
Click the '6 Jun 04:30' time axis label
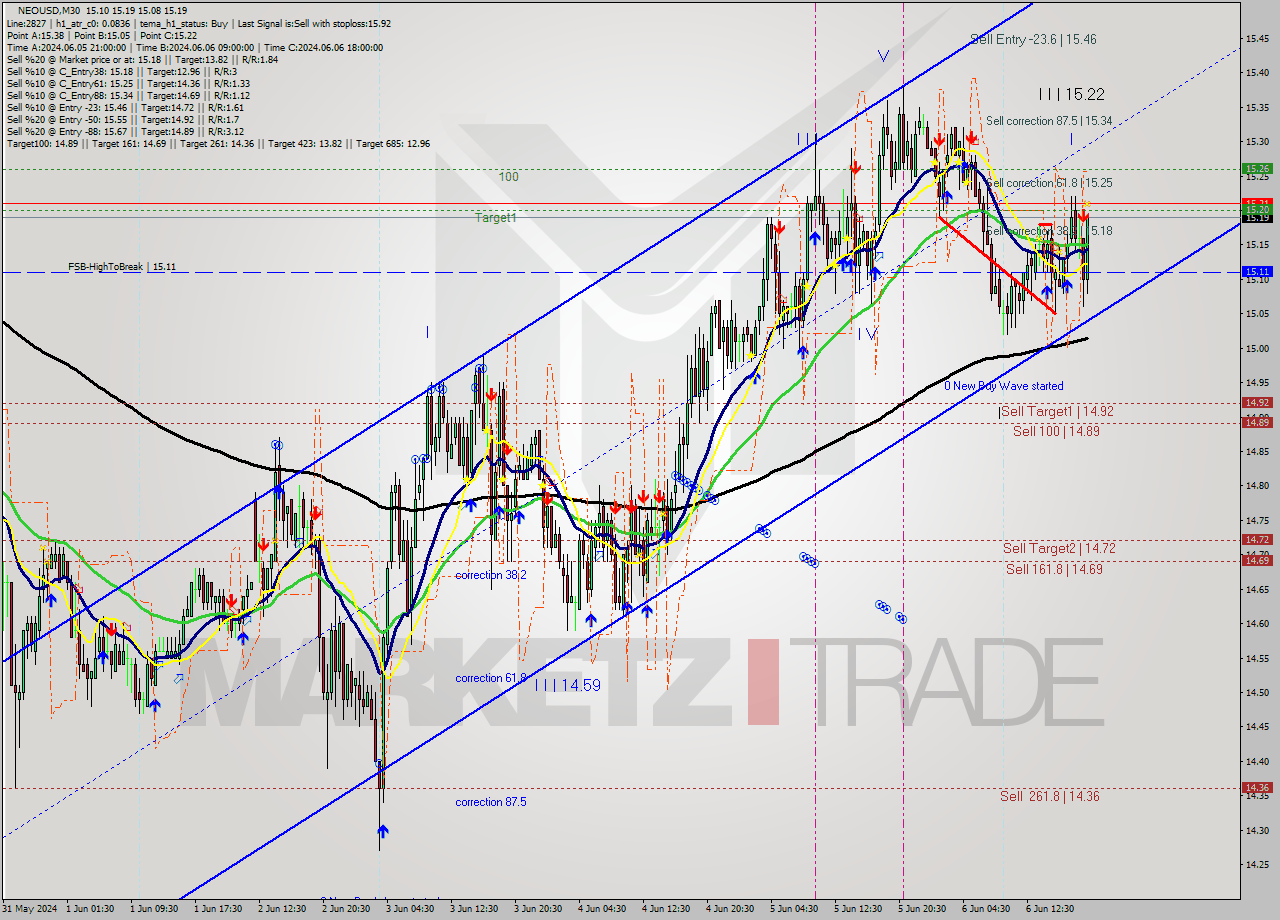coord(986,909)
